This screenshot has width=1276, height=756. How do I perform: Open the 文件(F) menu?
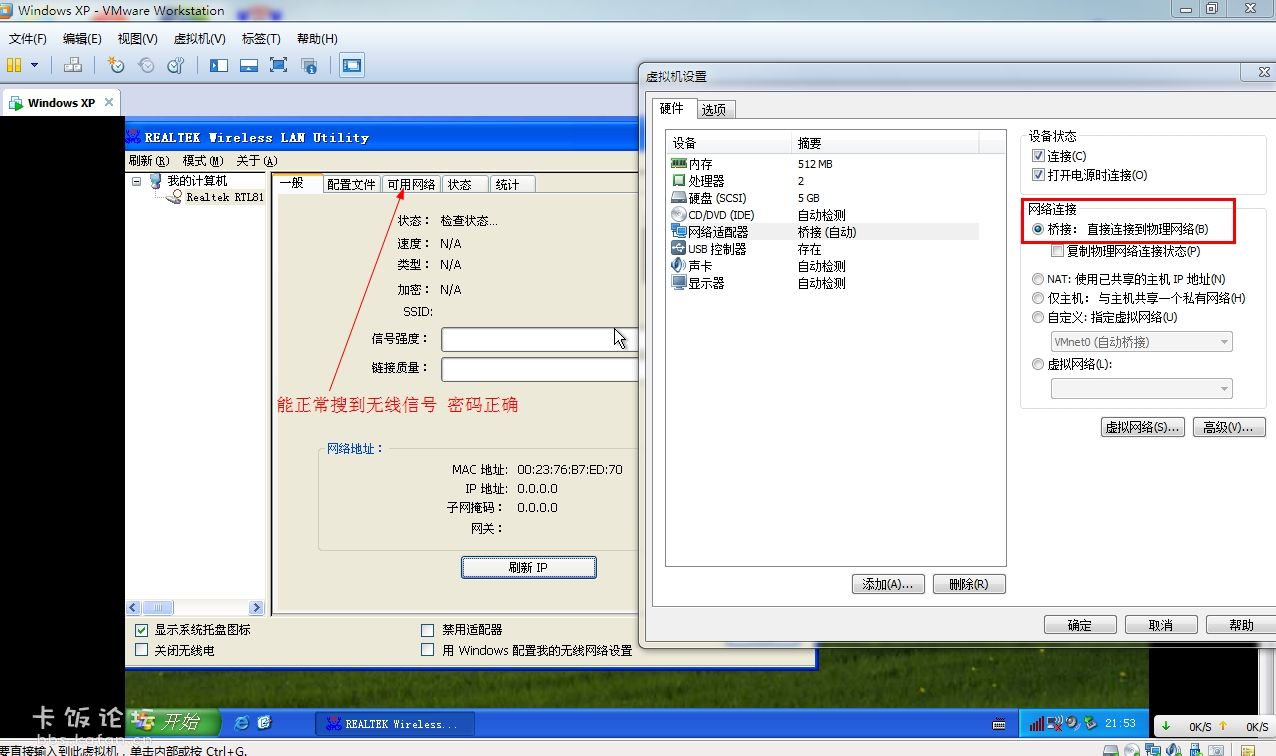(x=28, y=39)
